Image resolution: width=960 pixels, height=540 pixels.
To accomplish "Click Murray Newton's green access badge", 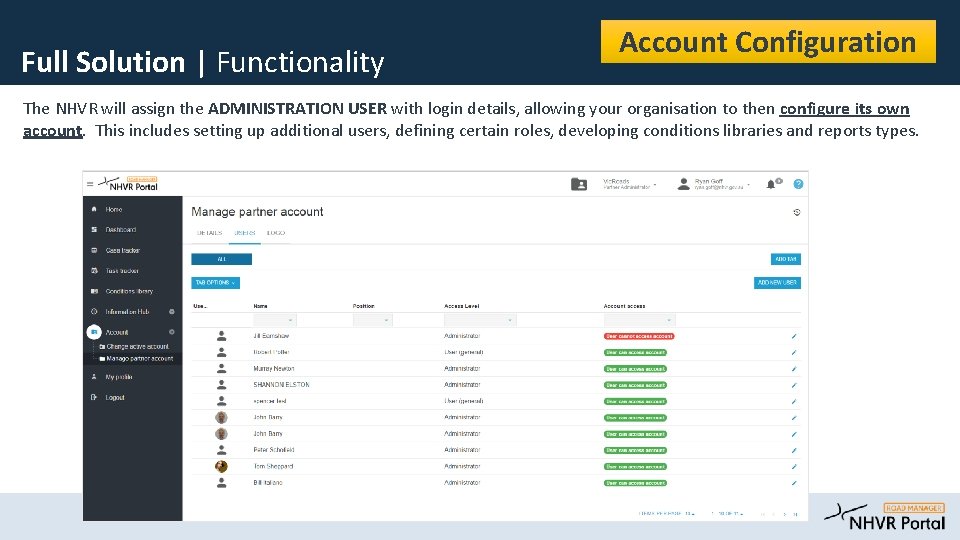I will tap(636, 369).
